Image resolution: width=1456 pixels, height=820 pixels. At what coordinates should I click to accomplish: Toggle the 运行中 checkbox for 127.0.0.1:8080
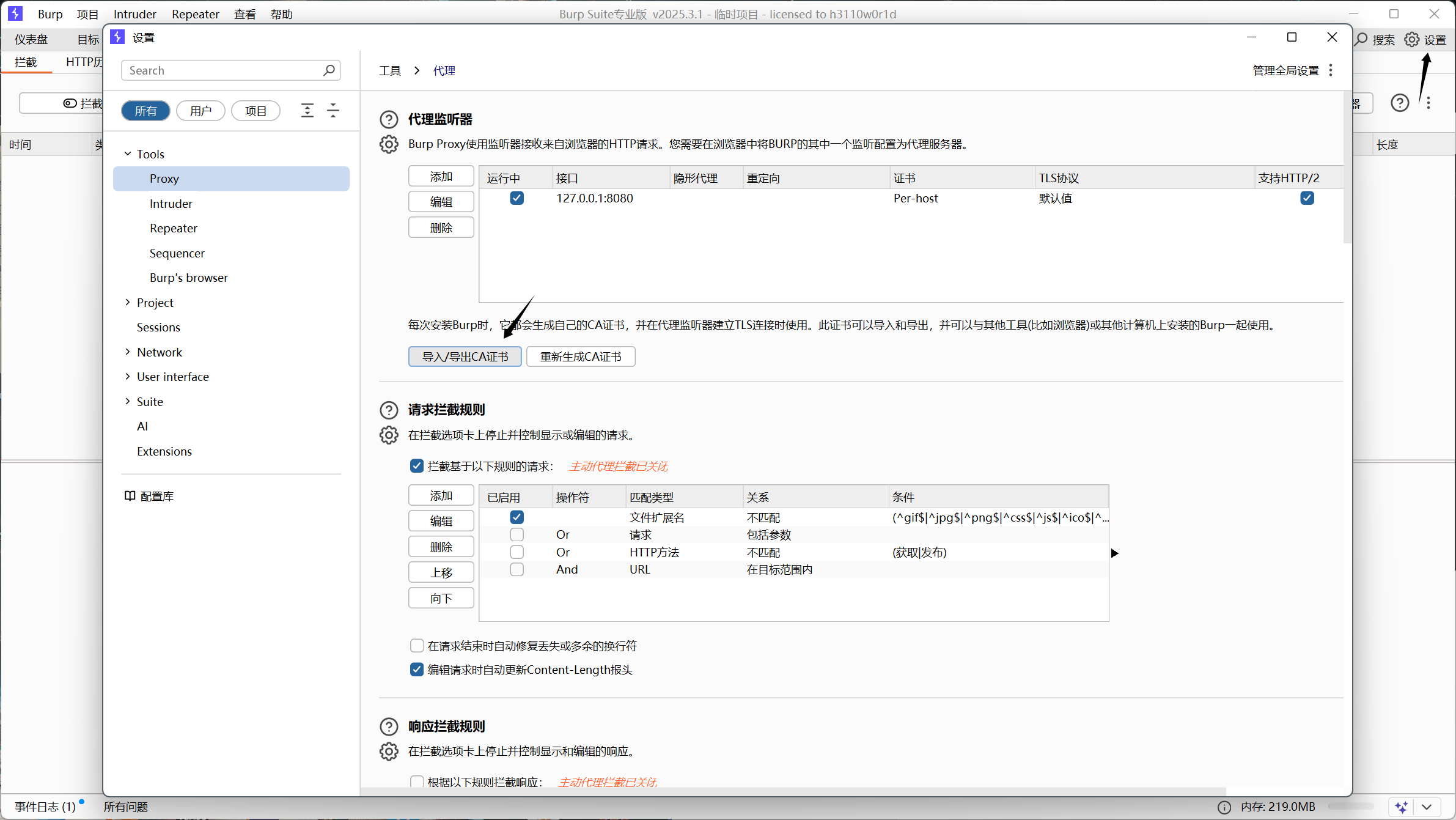[x=517, y=198]
